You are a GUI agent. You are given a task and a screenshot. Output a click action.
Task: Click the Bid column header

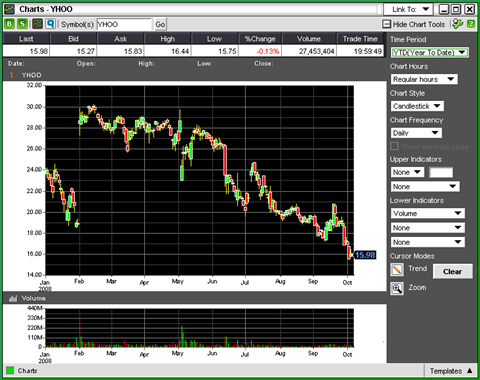[73, 39]
